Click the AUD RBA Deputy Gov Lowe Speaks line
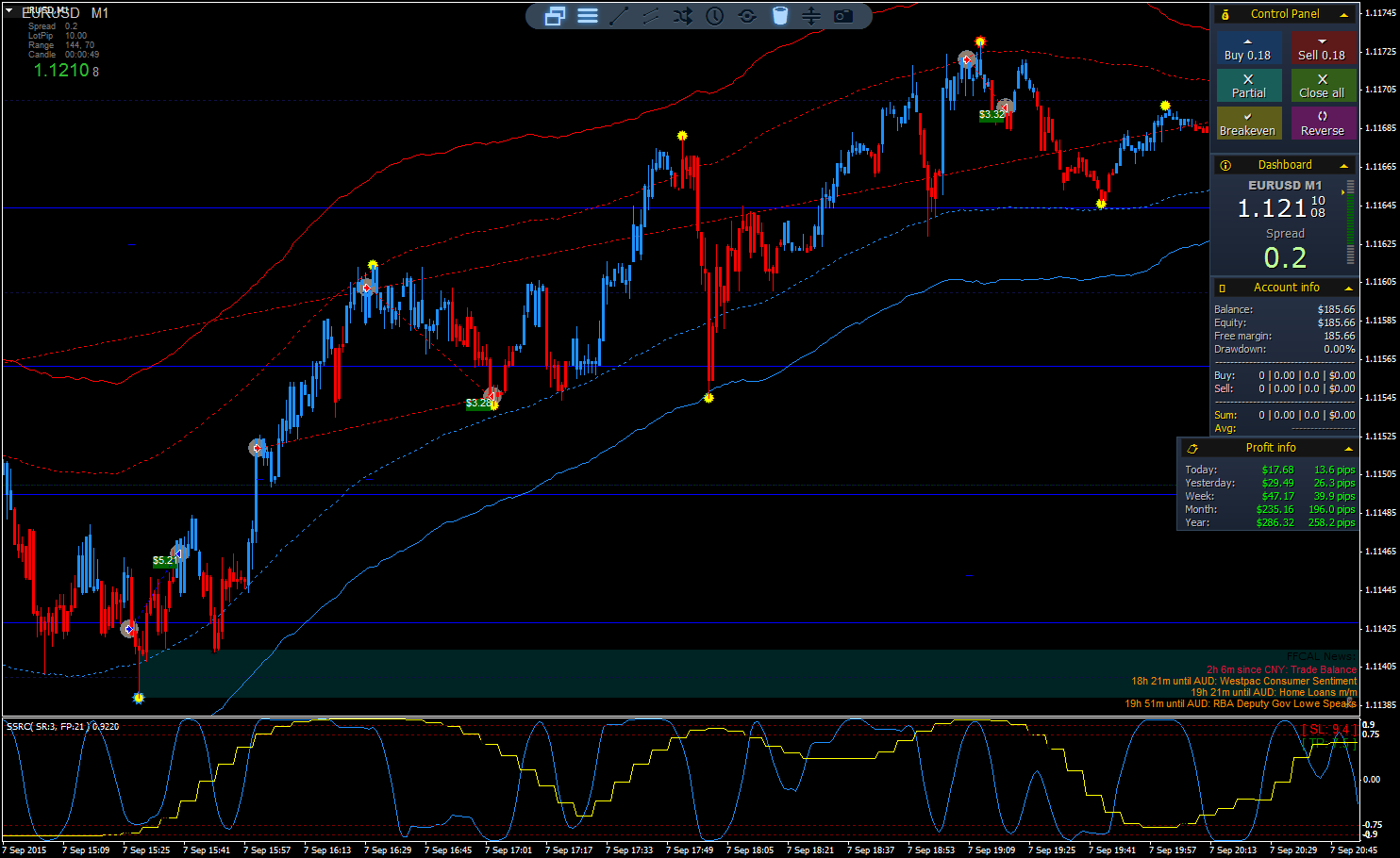The height and width of the screenshot is (858, 1400). pos(1241,703)
